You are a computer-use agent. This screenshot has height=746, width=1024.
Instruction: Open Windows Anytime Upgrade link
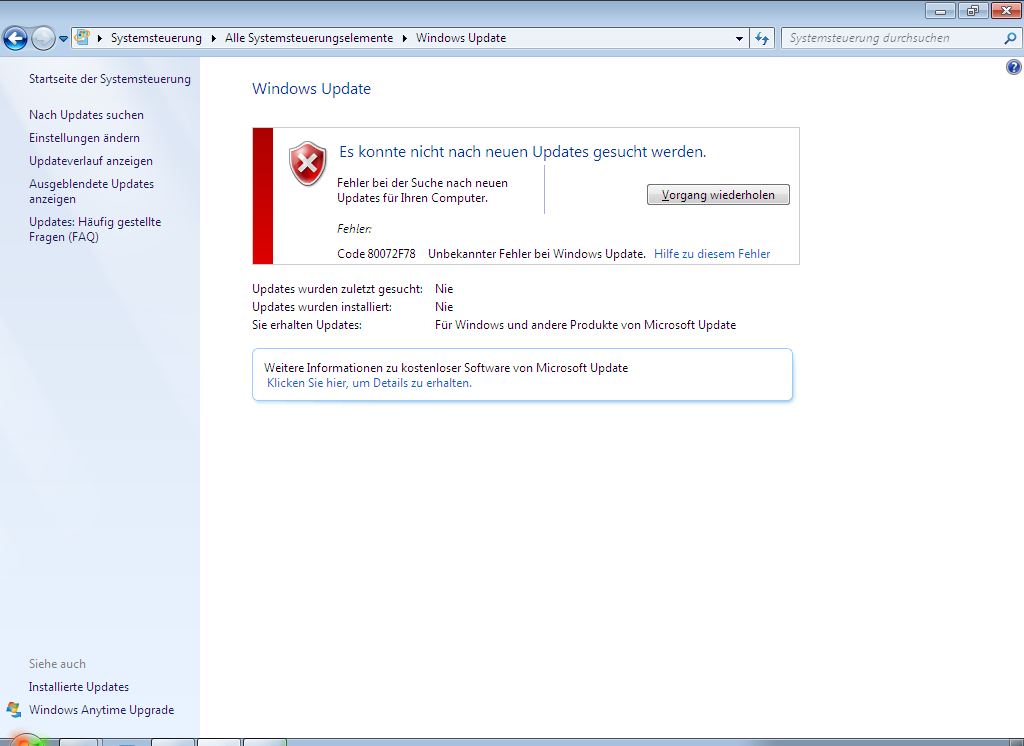point(101,710)
